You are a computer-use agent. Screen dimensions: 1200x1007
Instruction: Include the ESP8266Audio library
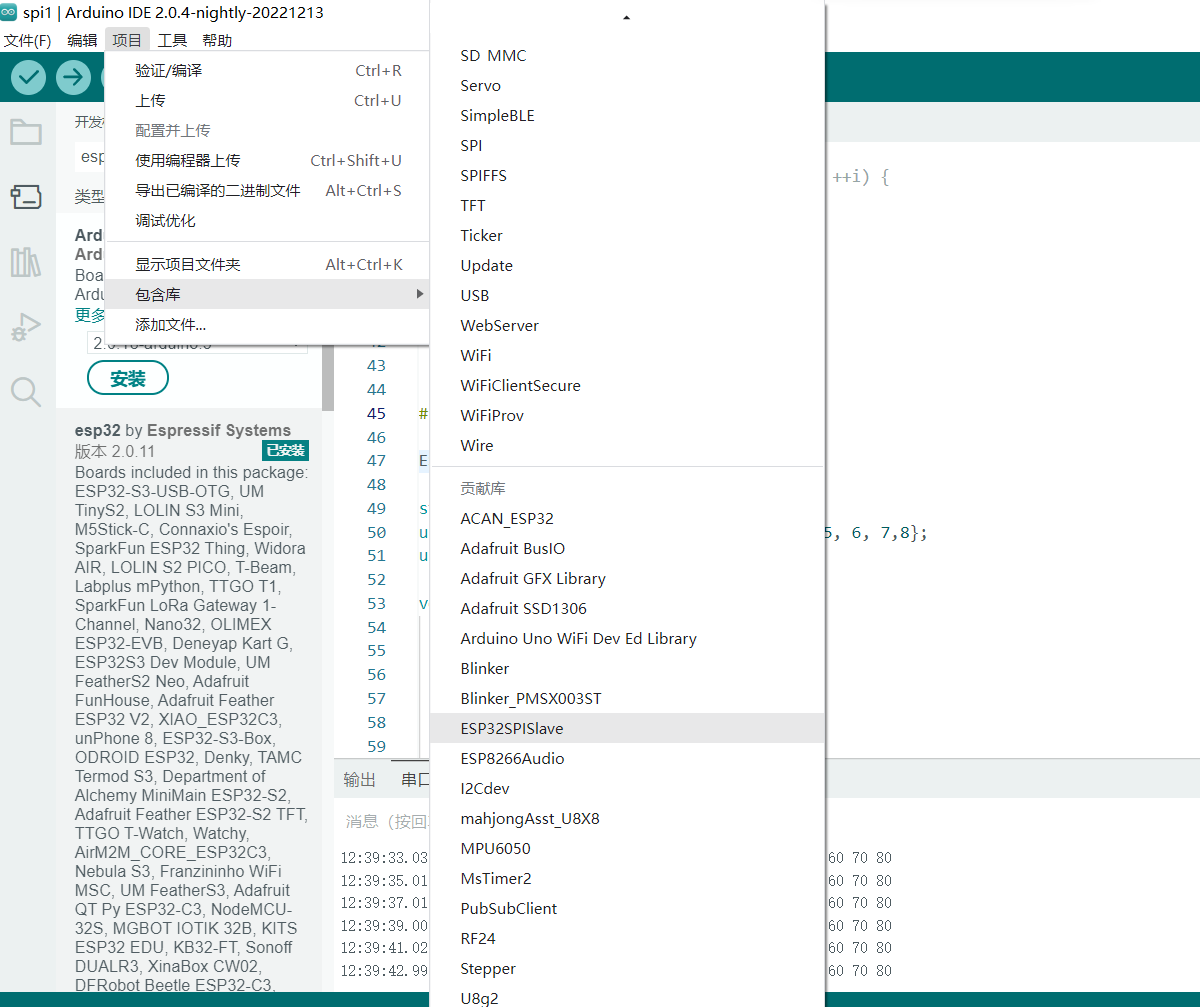pos(627,759)
